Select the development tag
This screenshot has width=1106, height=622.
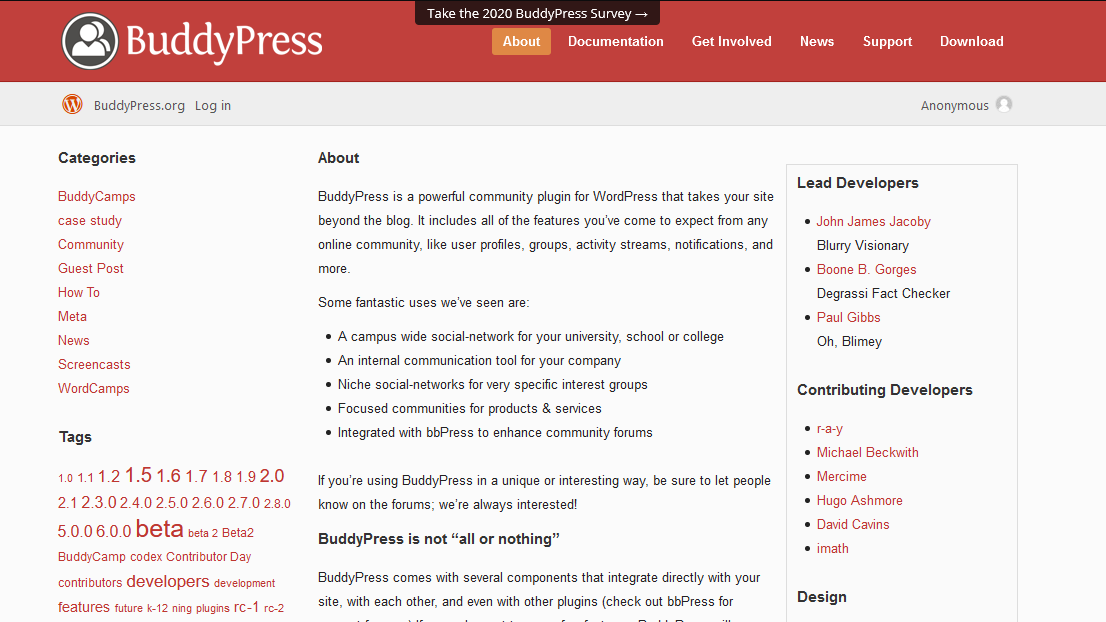(244, 583)
